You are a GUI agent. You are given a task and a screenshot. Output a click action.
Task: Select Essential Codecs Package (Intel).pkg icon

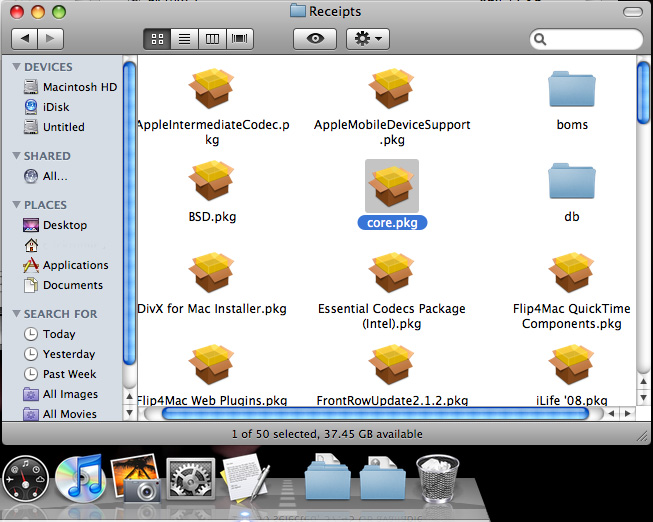click(x=392, y=272)
